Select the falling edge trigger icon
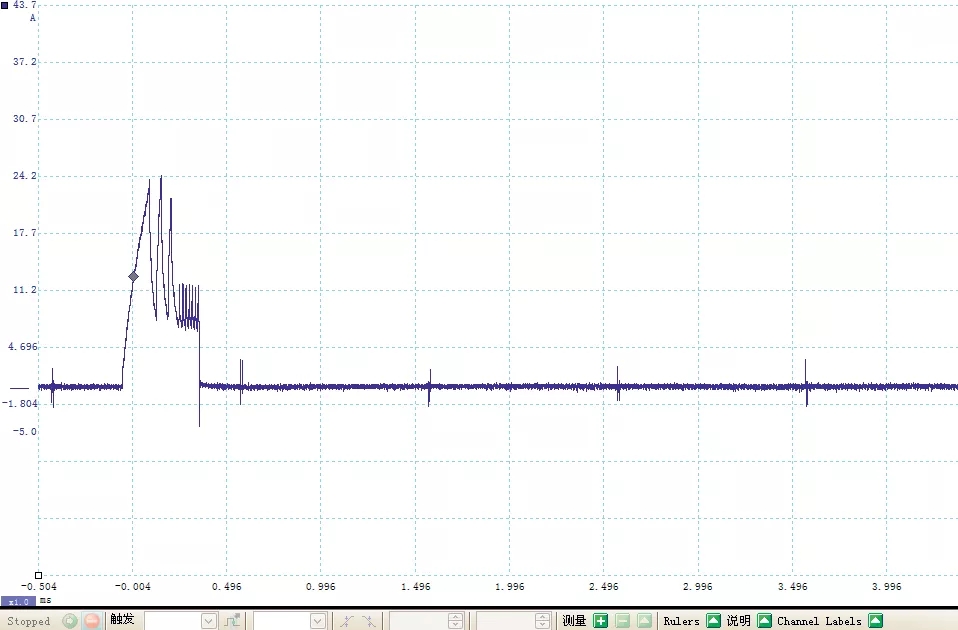958x630 pixels. pyautogui.click(x=368, y=621)
